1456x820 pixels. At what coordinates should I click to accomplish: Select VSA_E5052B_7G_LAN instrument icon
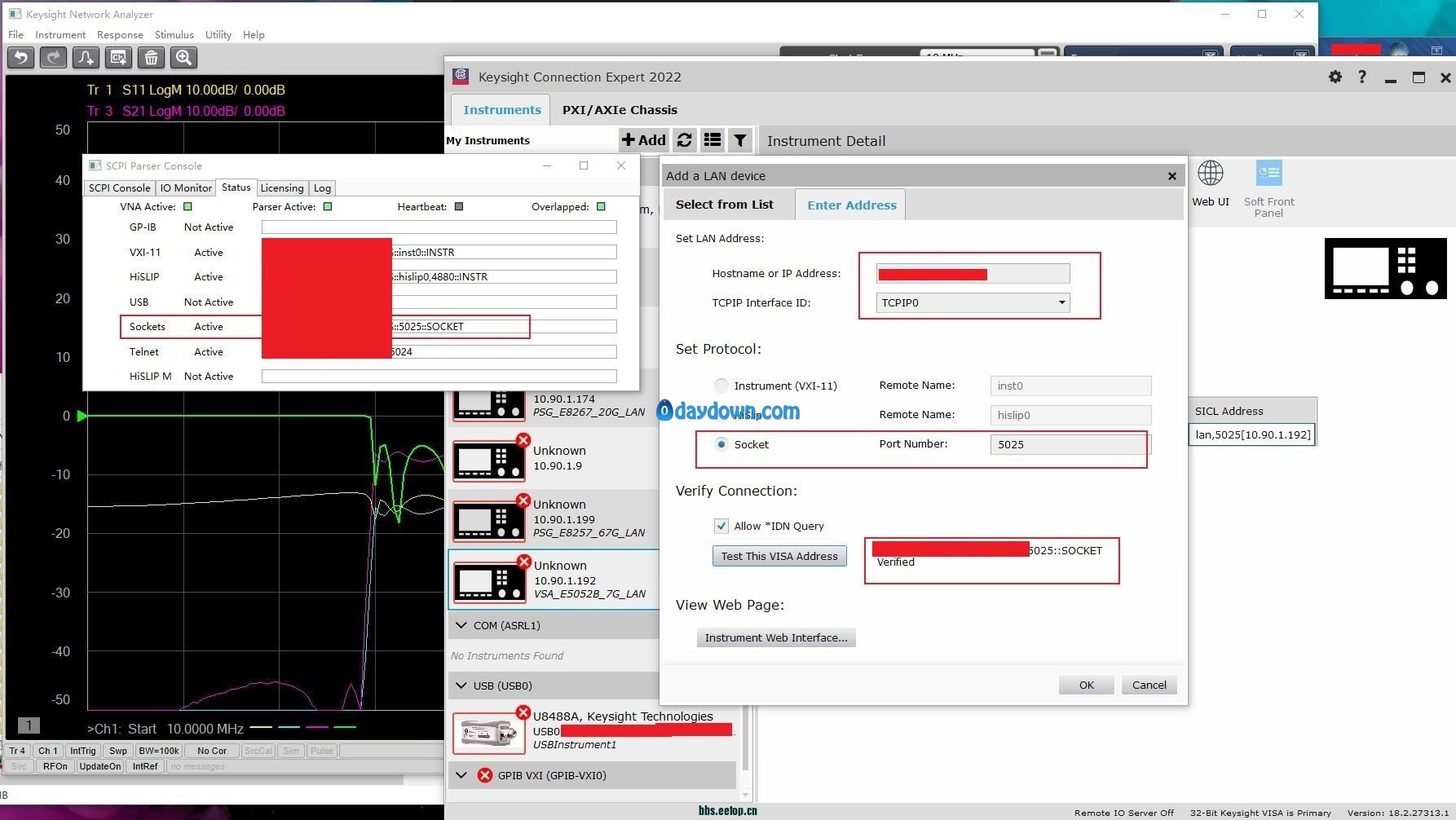(x=488, y=582)
